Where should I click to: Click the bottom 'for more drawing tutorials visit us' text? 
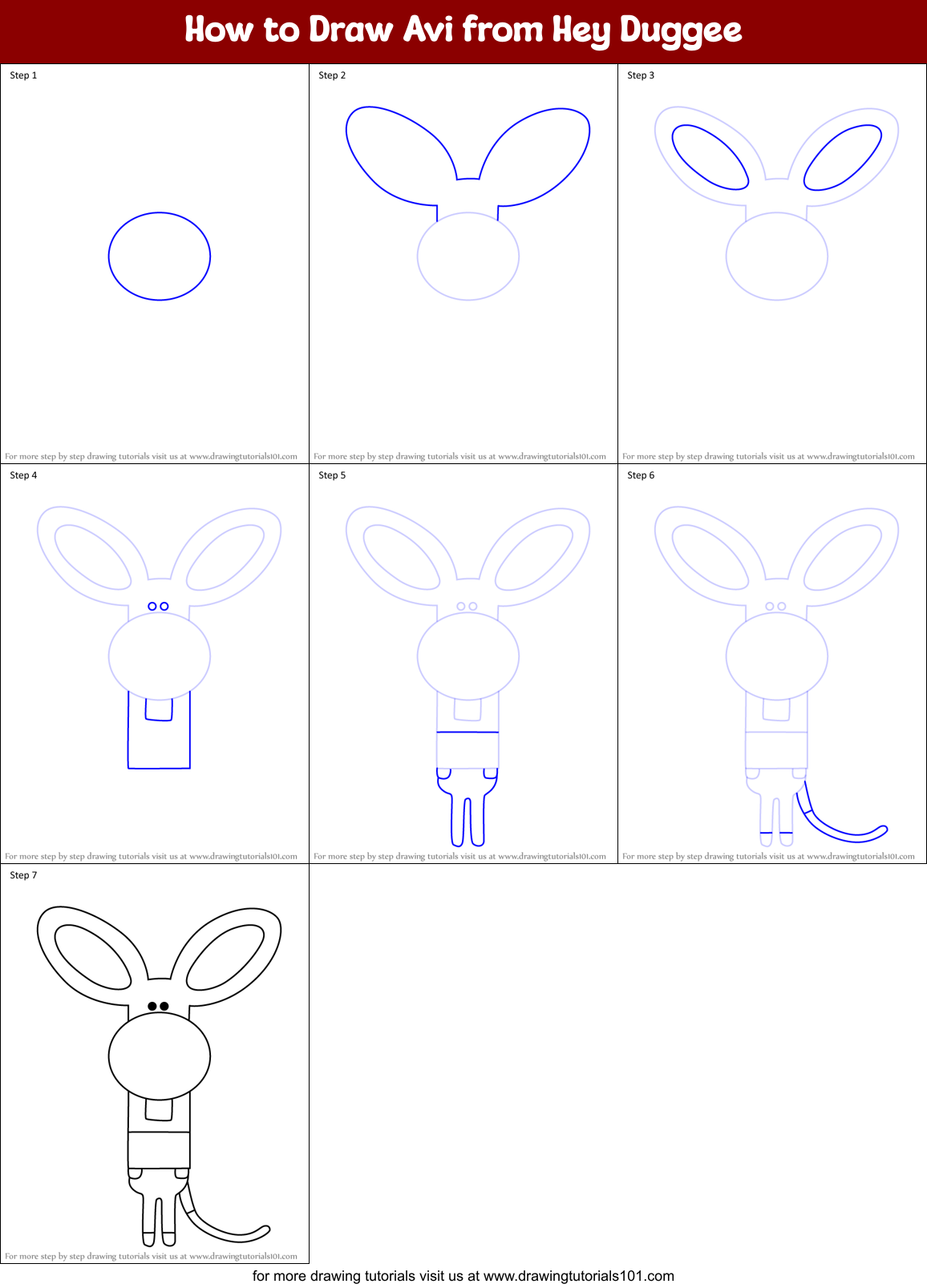tap(463, 1276)
